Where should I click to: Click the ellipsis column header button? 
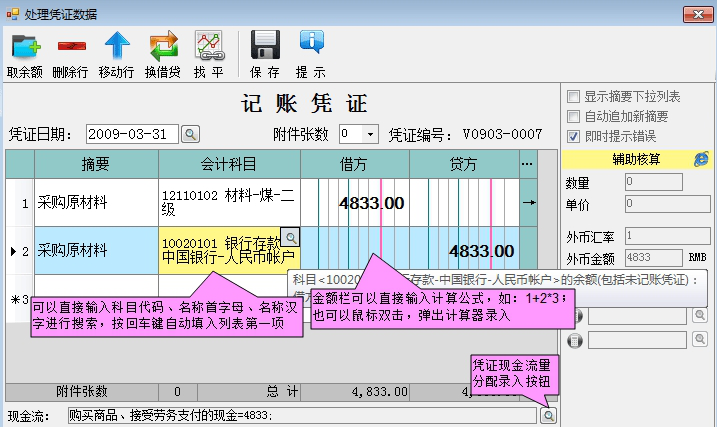pos(527,164)
